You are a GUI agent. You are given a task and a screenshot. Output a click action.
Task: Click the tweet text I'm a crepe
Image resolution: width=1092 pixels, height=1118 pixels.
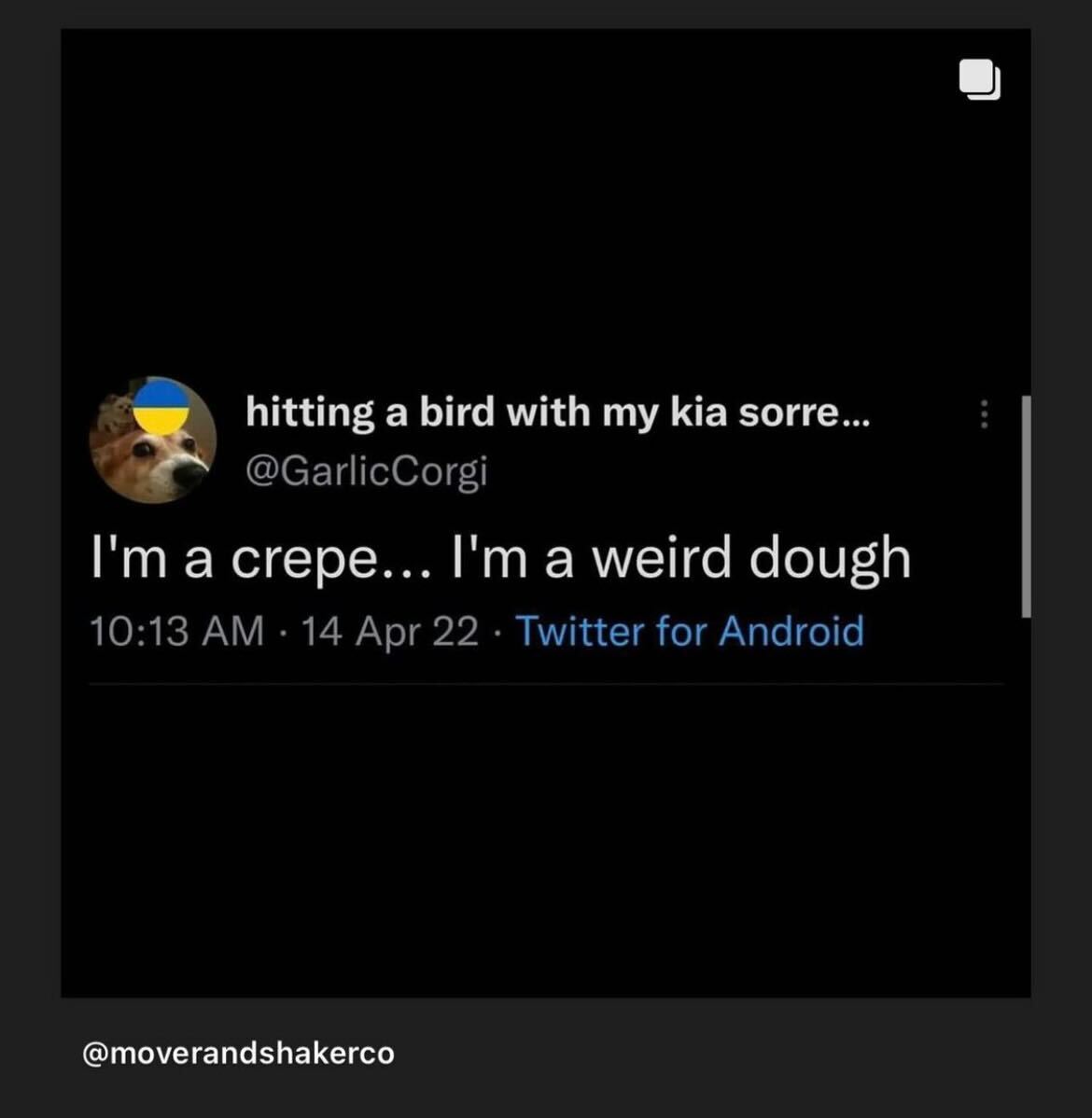[x=252, y=557]
